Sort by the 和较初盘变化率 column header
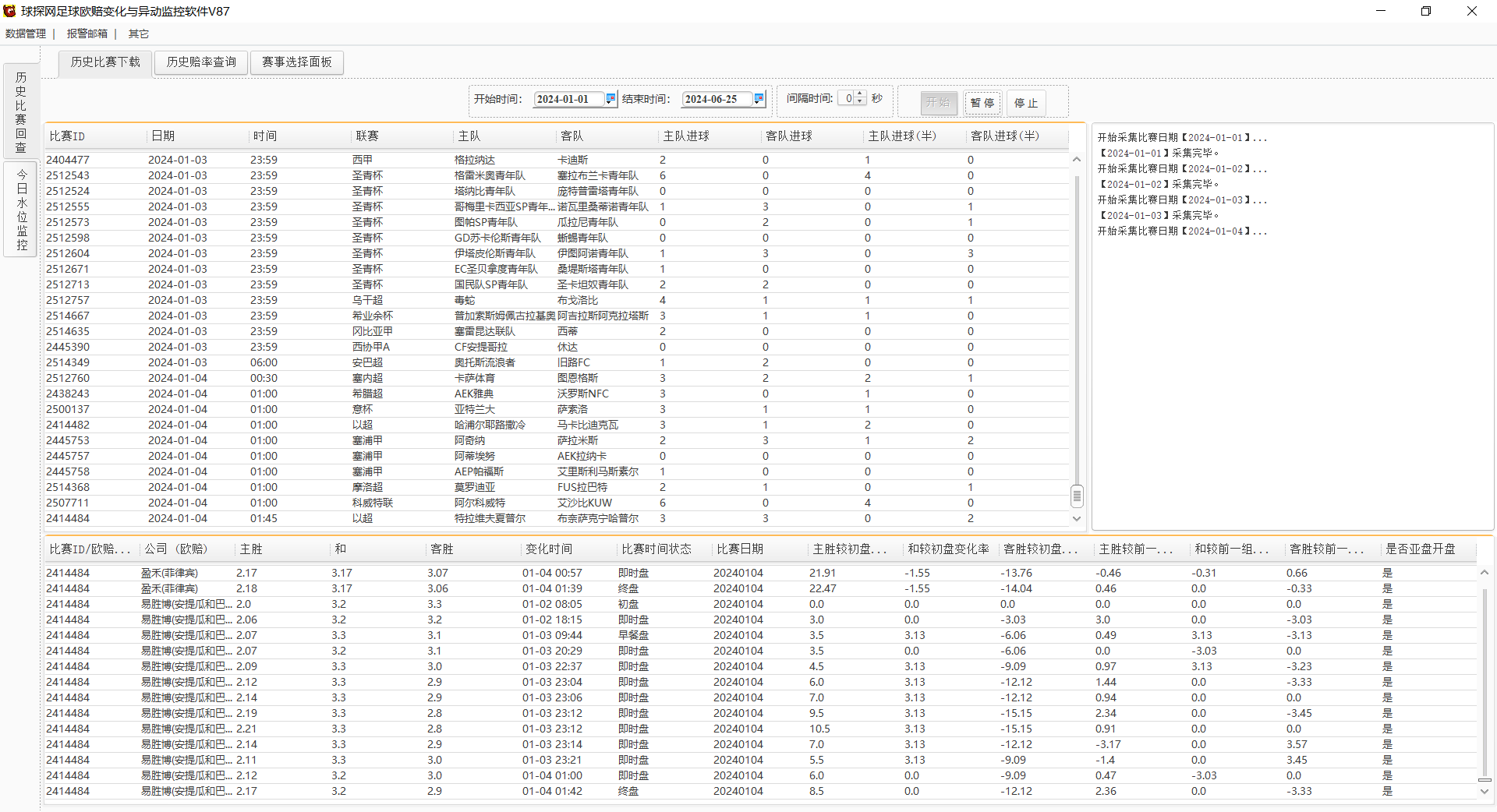The width and height of the screenshot is (1497, 812). tap(951, 549)
